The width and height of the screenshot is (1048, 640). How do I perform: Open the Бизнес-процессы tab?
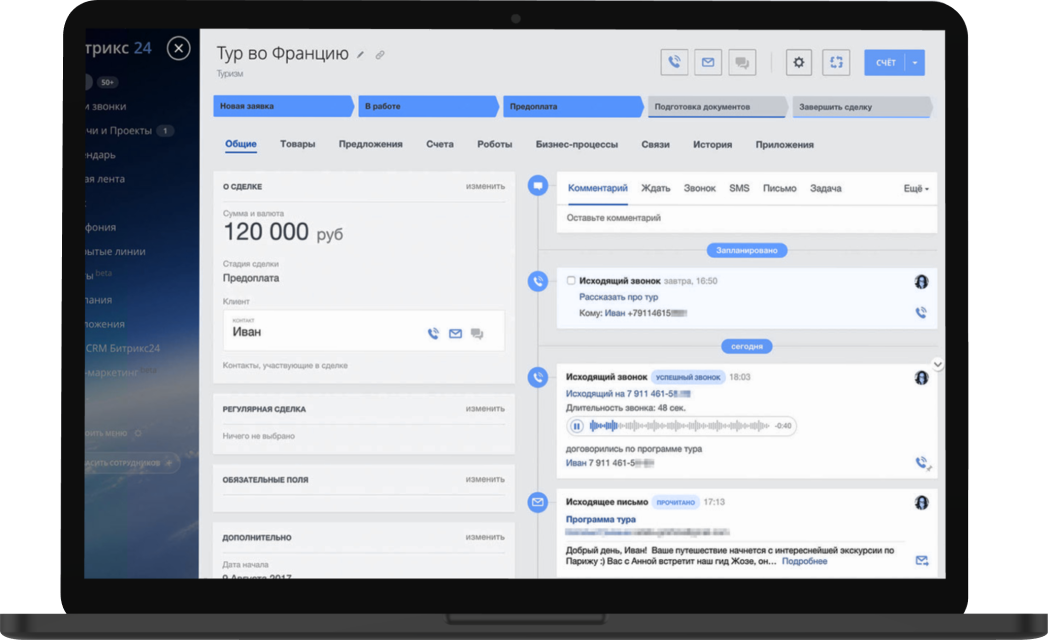click(x=577, y=144)
